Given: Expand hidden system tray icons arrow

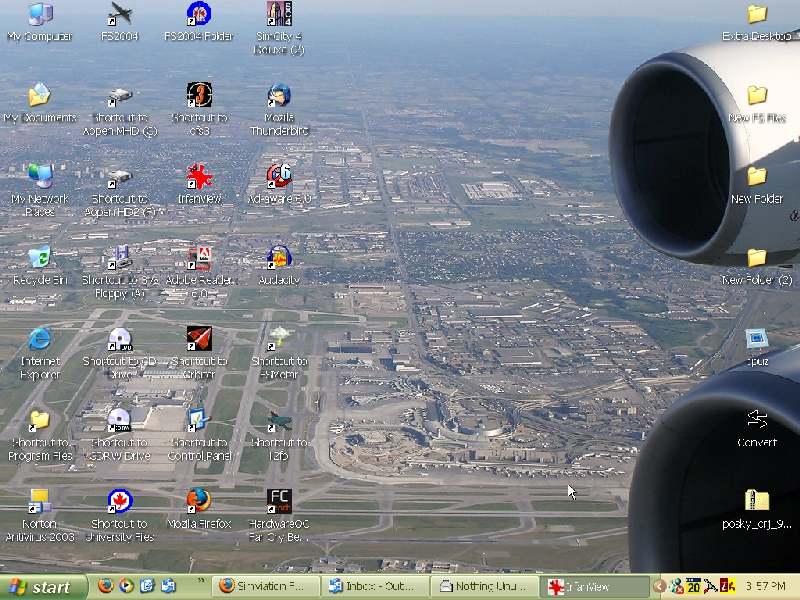Looking at the screenshot, I should 660,587.
